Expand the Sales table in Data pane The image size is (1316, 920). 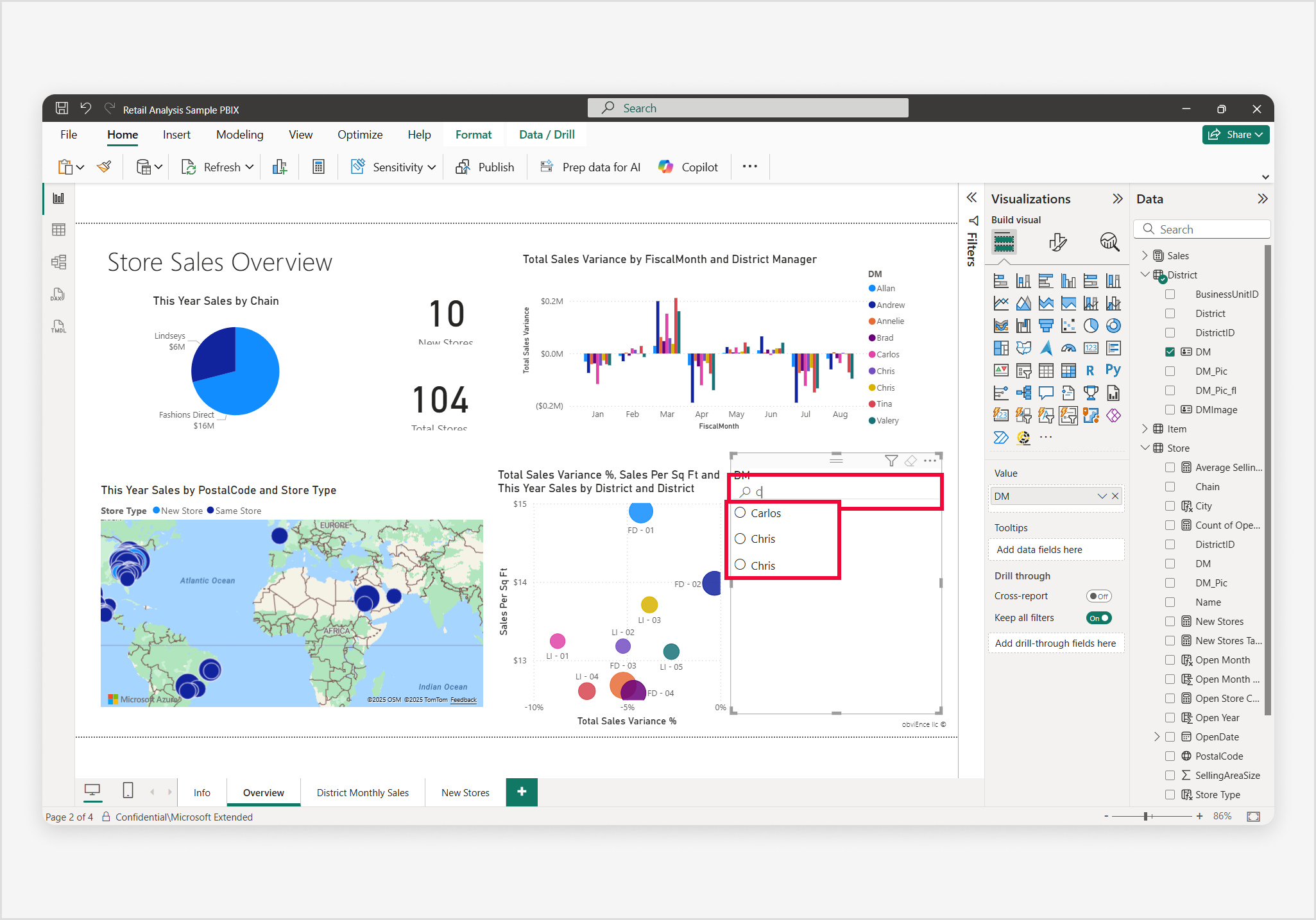pos(1145,255)
